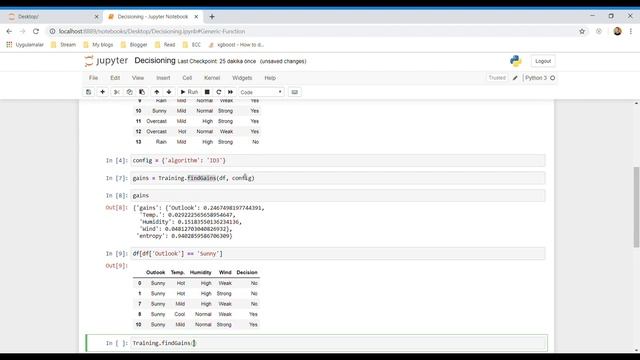Restart the kernel with the circular arrow icon
The height and width of the screenshot is (360, 640).
pyautogui.click(x=219, y=92)
